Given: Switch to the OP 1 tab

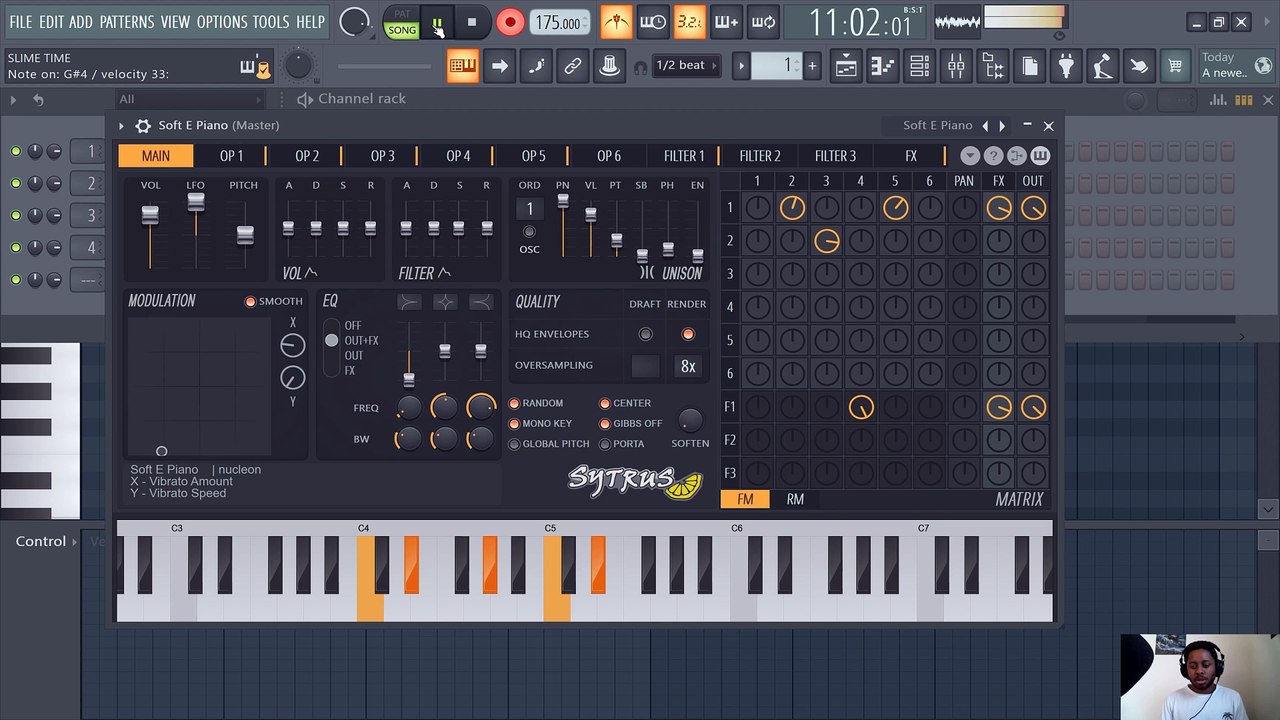Looking at the screenshot, I should tap(231, 156).
